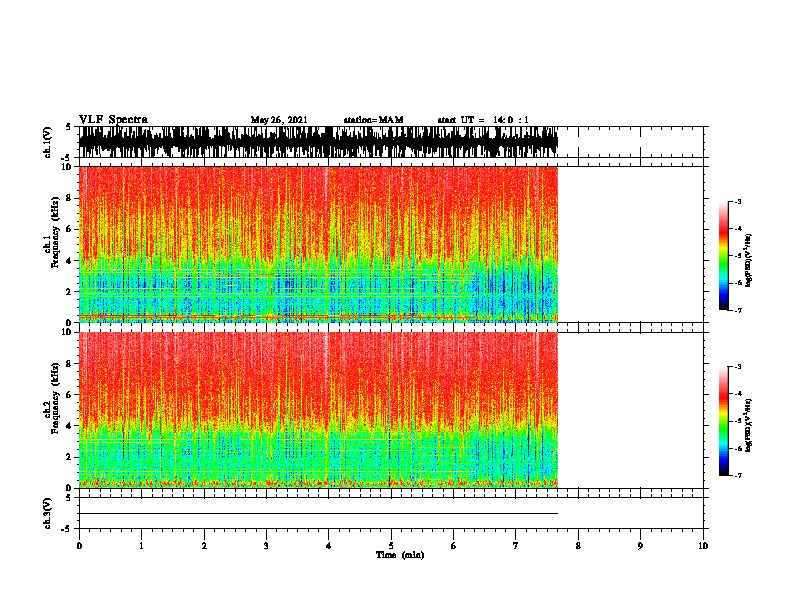Viewport: 792px width, 612px height.
Task: Click the "6" kHz tick on ch.2 frequency axis
Action: click(x=69, y=395)
